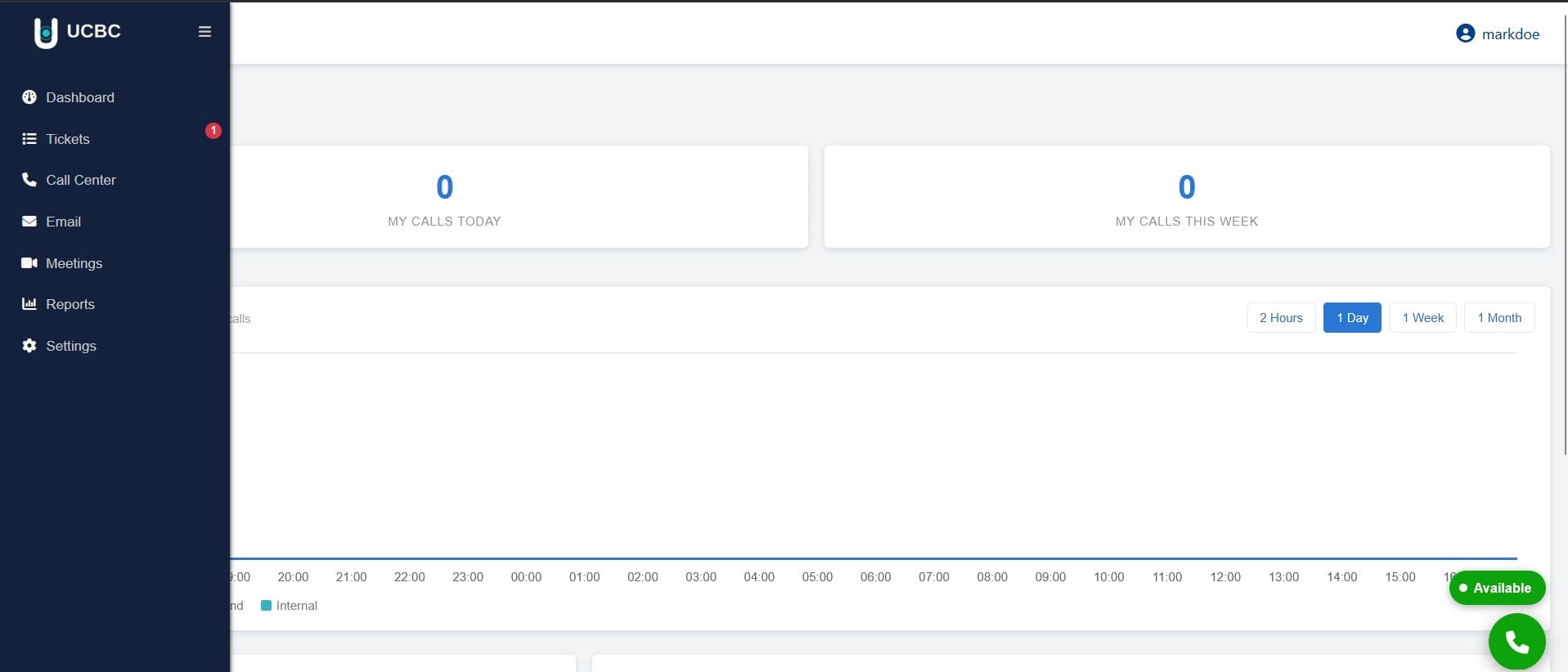Click the teal Internal legend swatch
Viewport: 1568px width, 672px height.
coord(266,606)
